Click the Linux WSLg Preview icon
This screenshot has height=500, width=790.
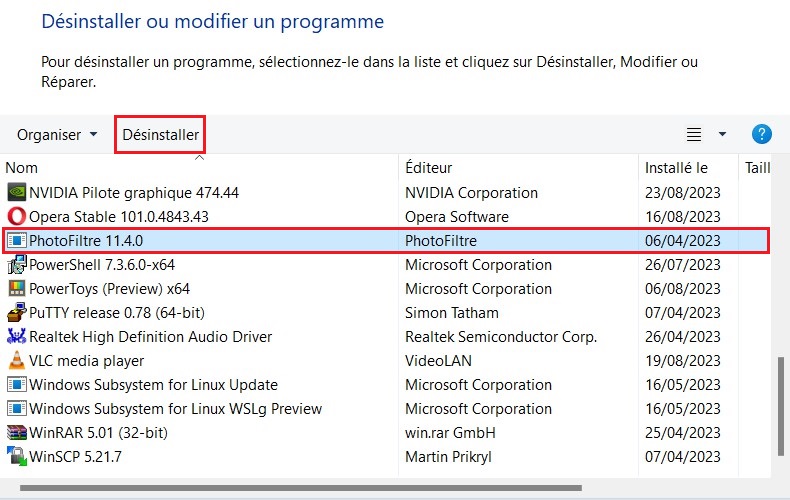tap(17, 409)
